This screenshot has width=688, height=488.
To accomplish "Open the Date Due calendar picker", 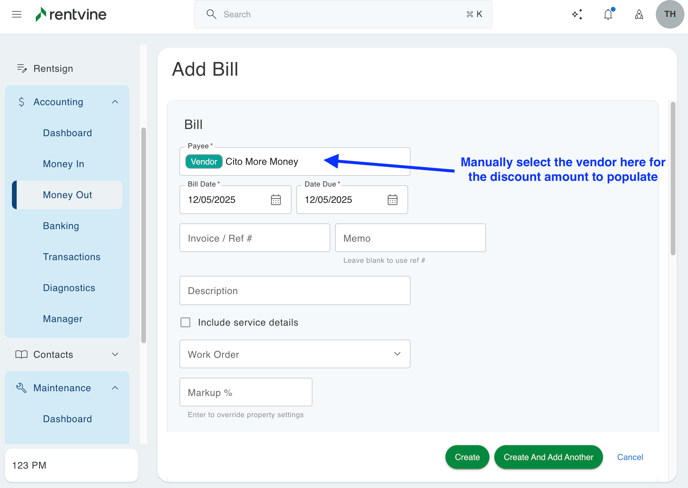I will [393, 200].
